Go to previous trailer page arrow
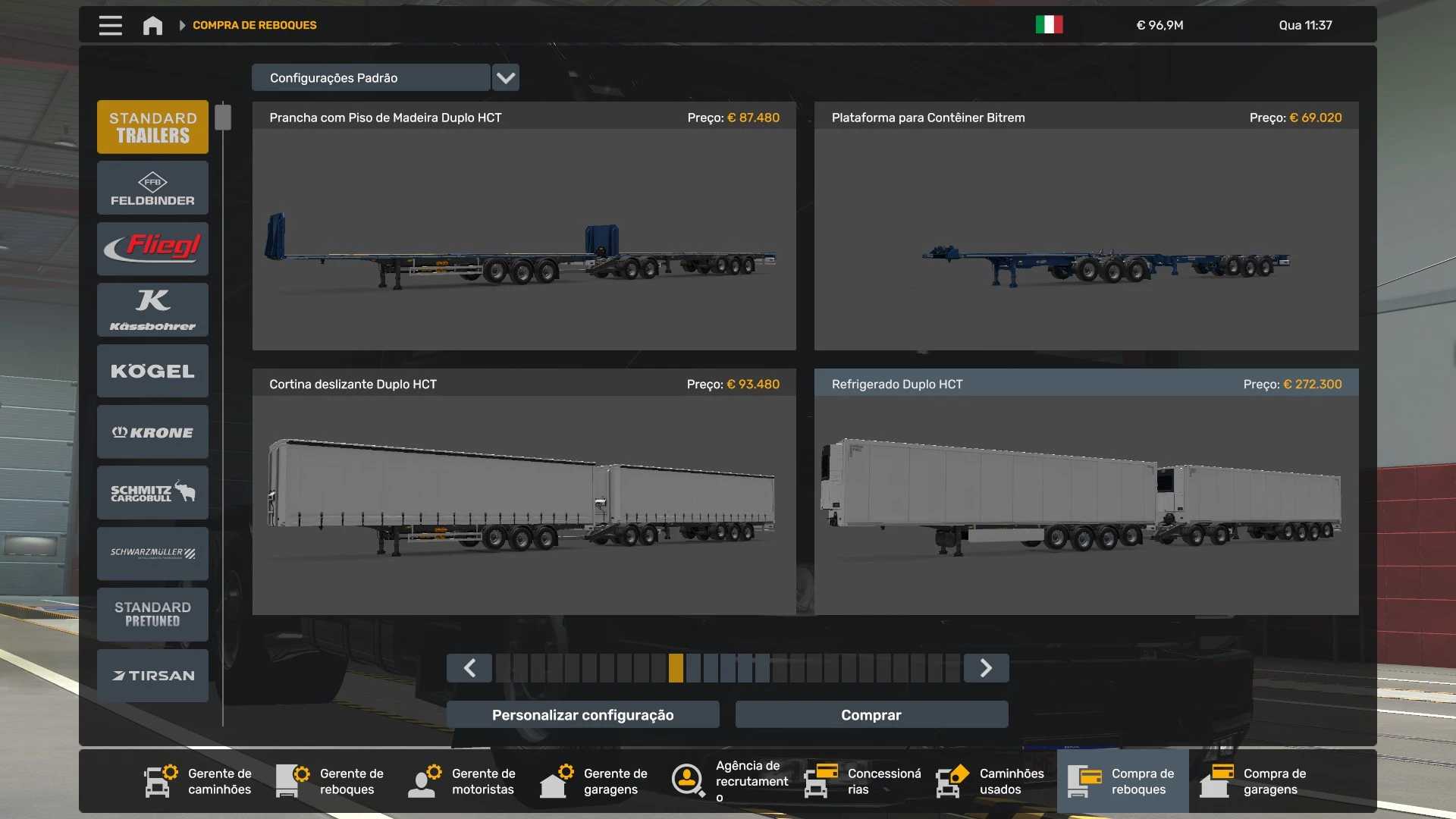 469,668
